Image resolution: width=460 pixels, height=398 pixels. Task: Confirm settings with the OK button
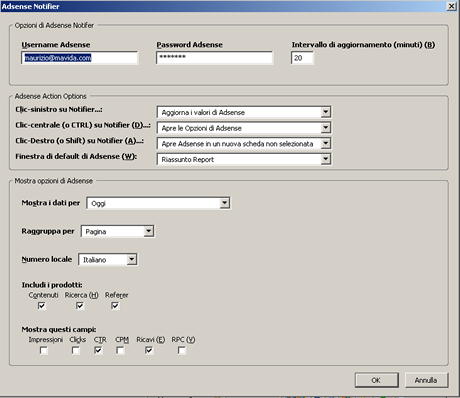coord(377,380)
